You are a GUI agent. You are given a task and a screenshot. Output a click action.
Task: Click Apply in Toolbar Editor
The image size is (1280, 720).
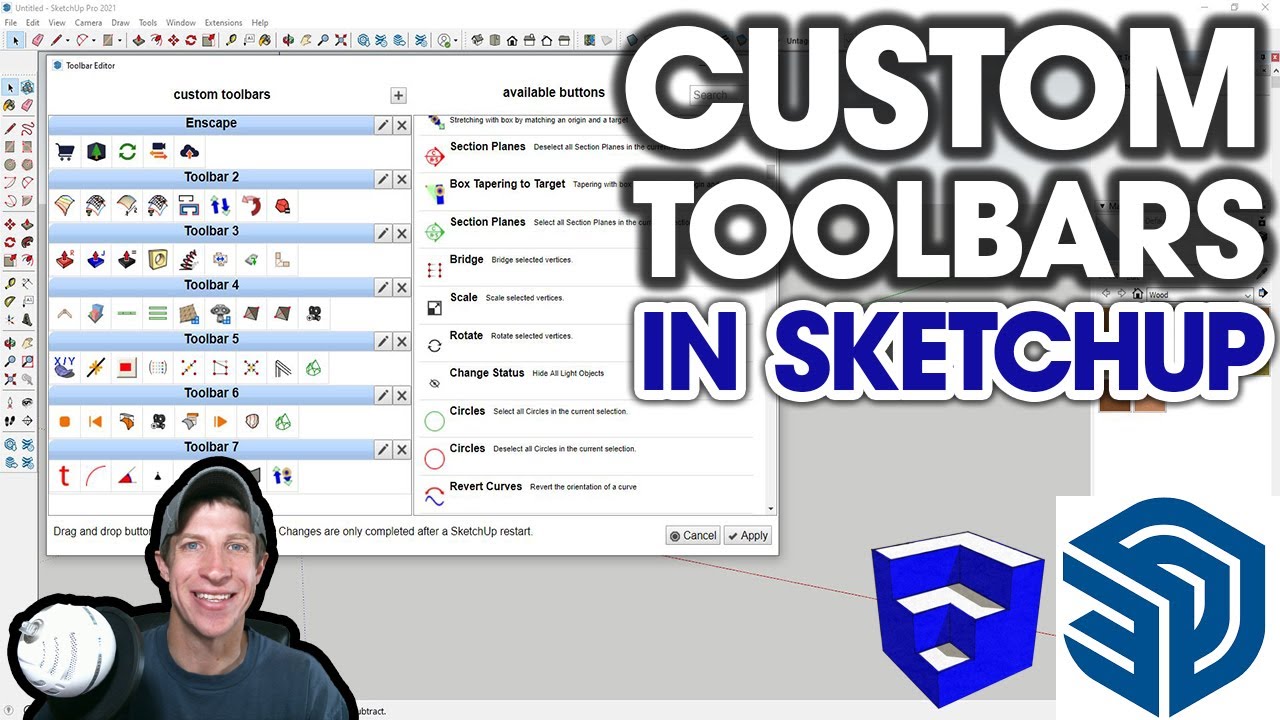(x=748, y=536)
